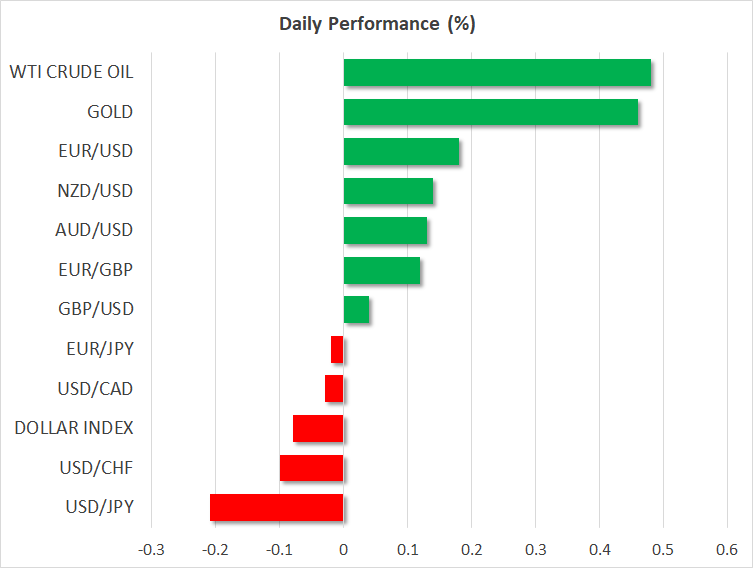Click the GOLD green bar
753x568 pixels.
click(490, 112)
